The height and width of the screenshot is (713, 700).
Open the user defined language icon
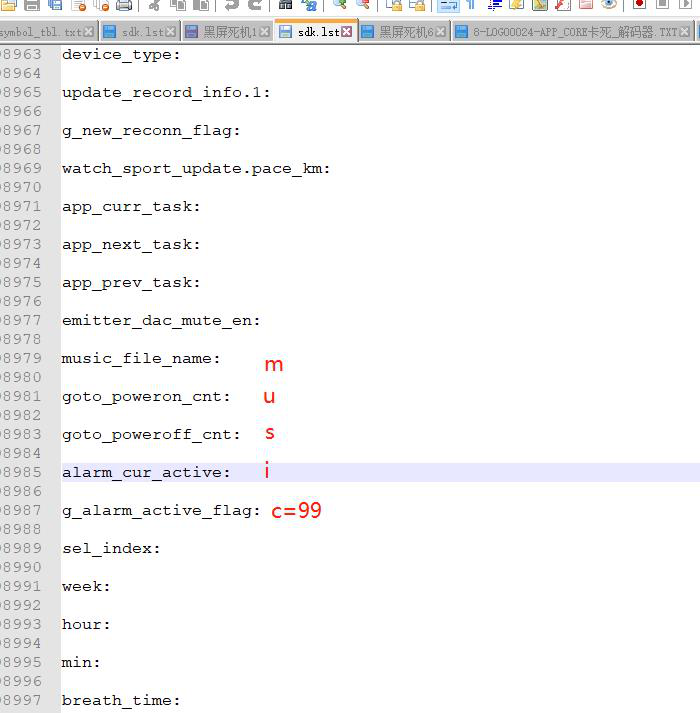coord(517,5)
